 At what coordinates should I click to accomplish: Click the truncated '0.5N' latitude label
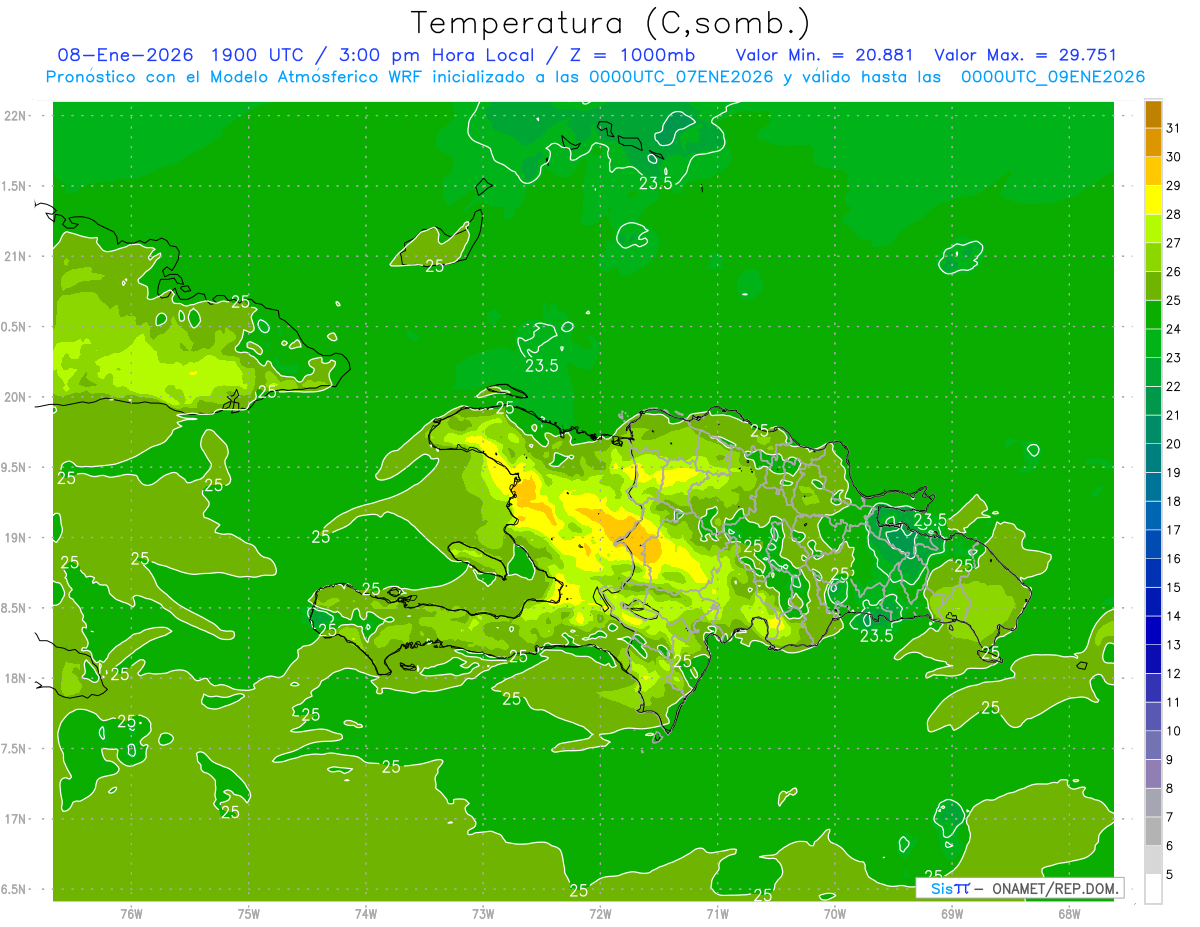coord(15,327)
